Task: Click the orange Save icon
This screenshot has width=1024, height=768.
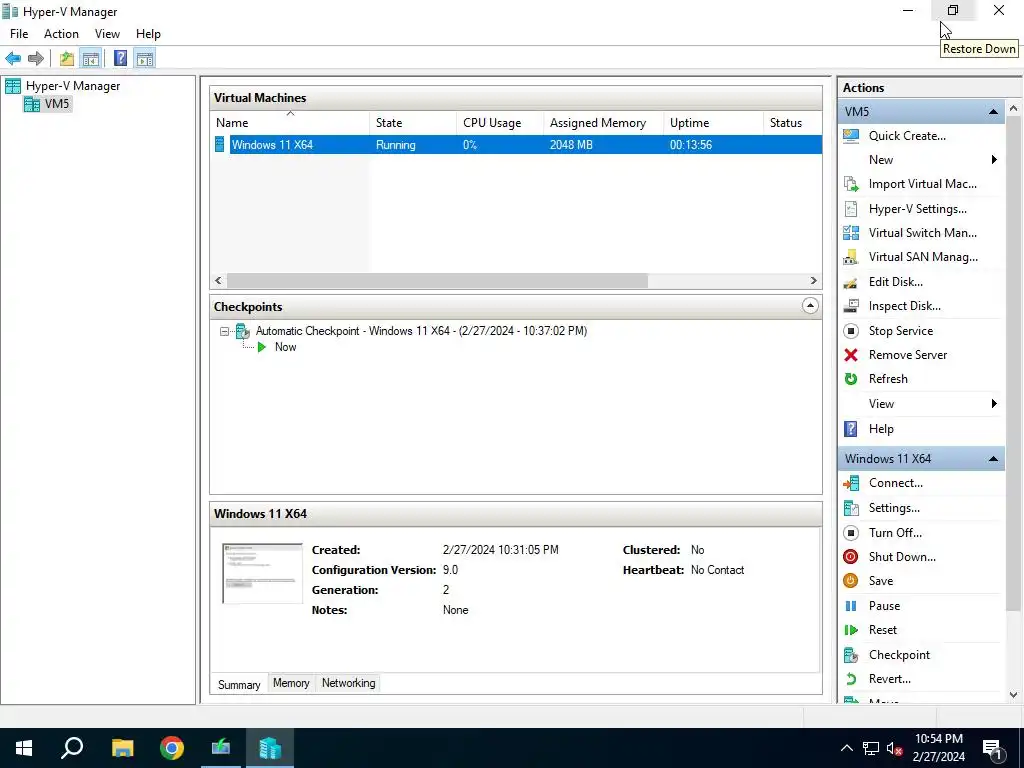Action: (851, 581)
